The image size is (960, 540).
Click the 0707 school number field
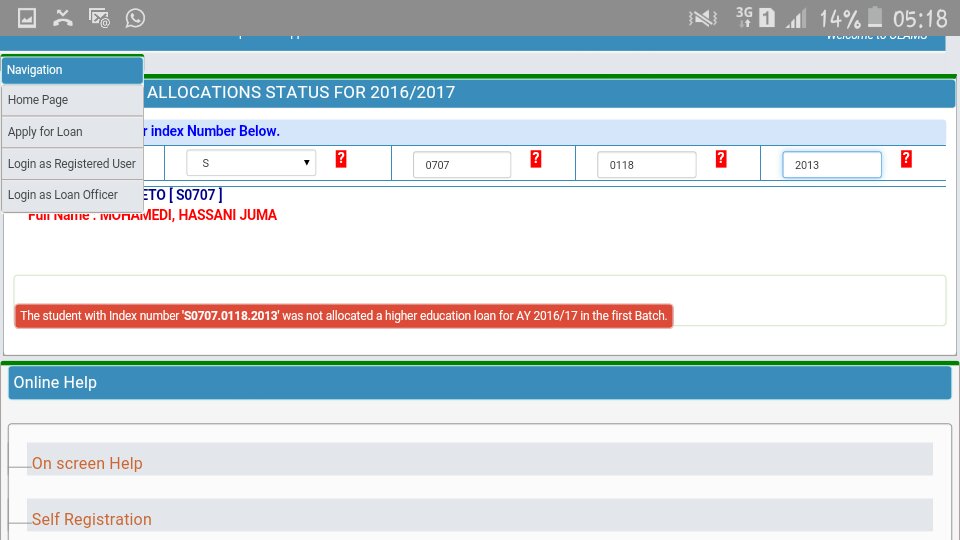462,165
